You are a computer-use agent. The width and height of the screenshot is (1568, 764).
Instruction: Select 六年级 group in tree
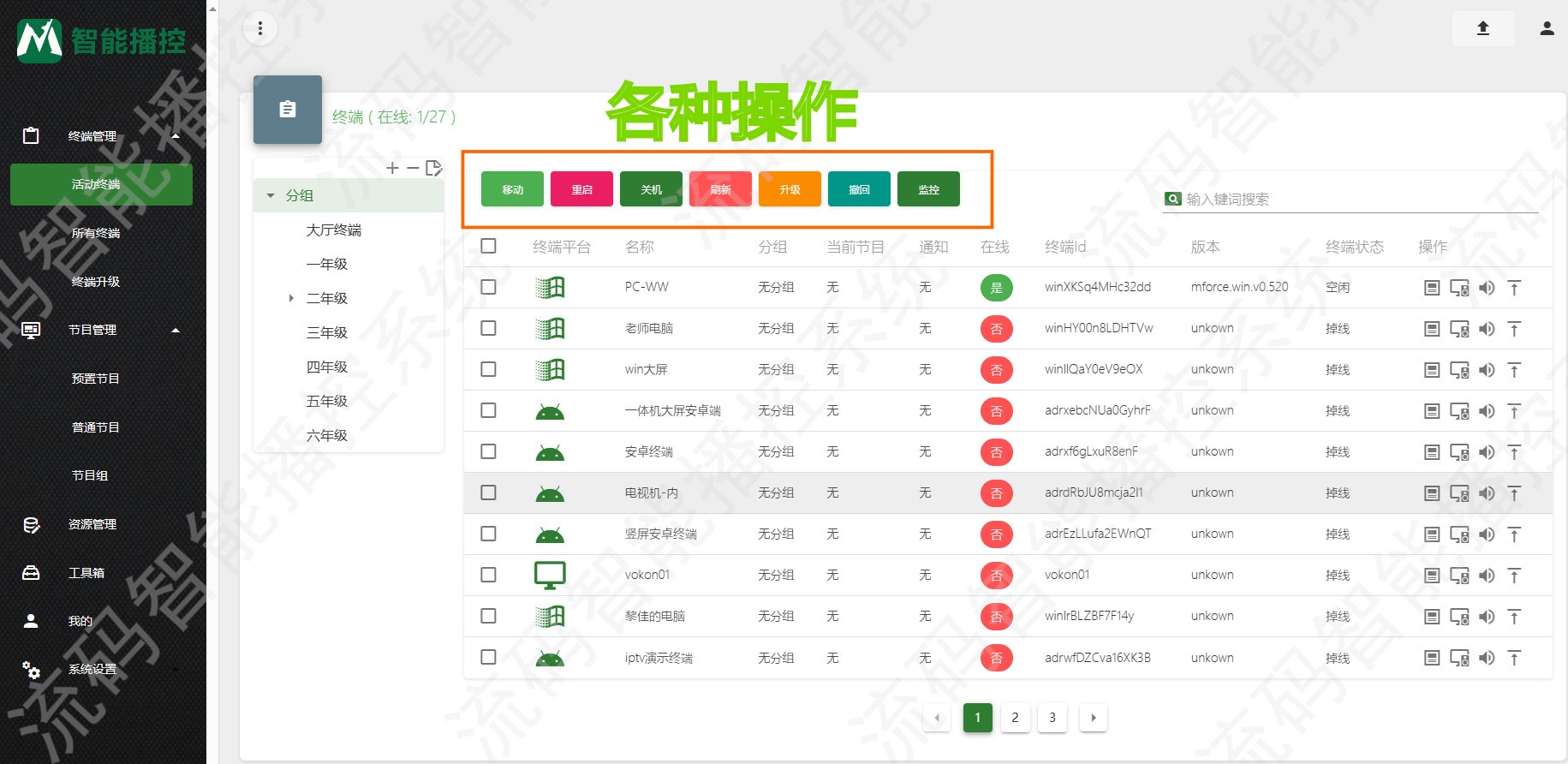click(x=327, y=435)
